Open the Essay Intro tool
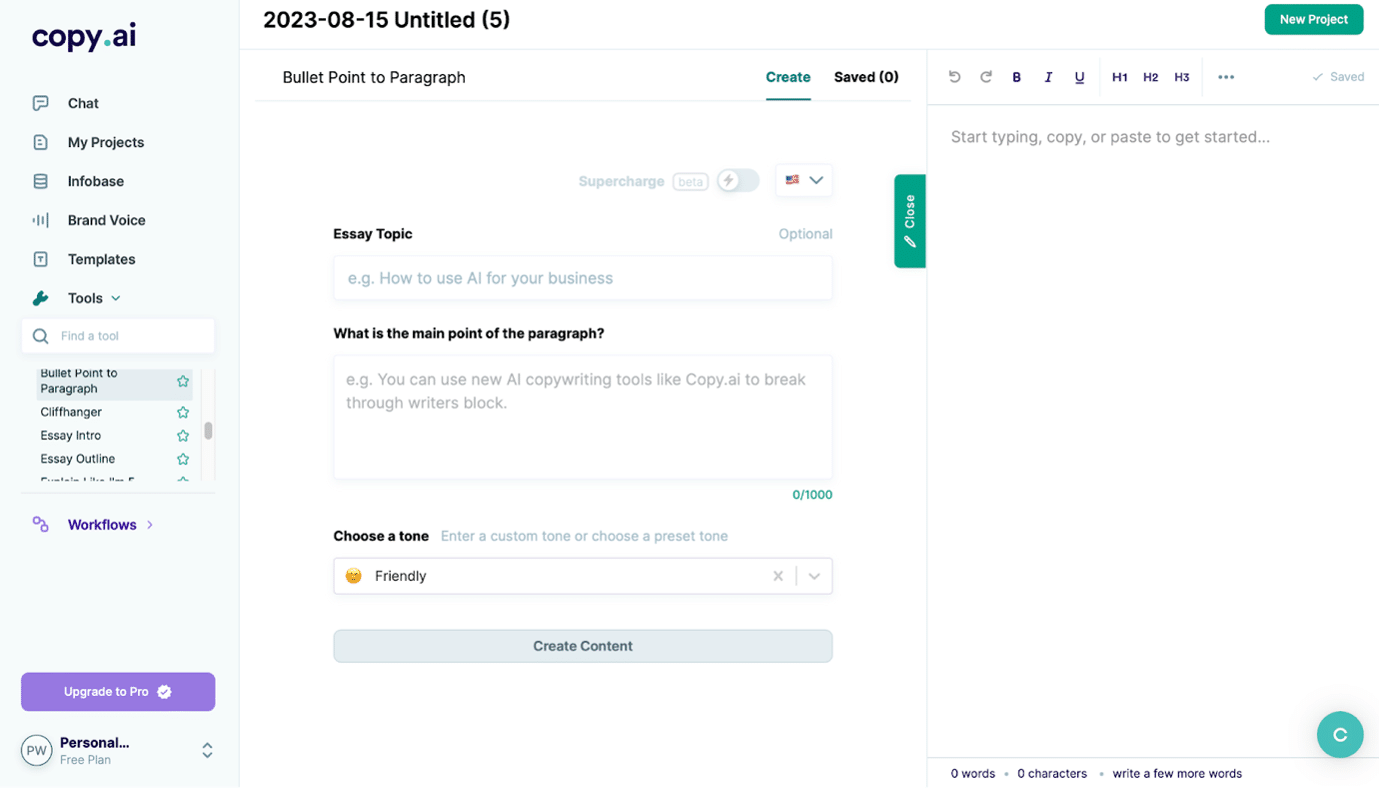Screen dimensions: 1384x791 coord(70,436)
